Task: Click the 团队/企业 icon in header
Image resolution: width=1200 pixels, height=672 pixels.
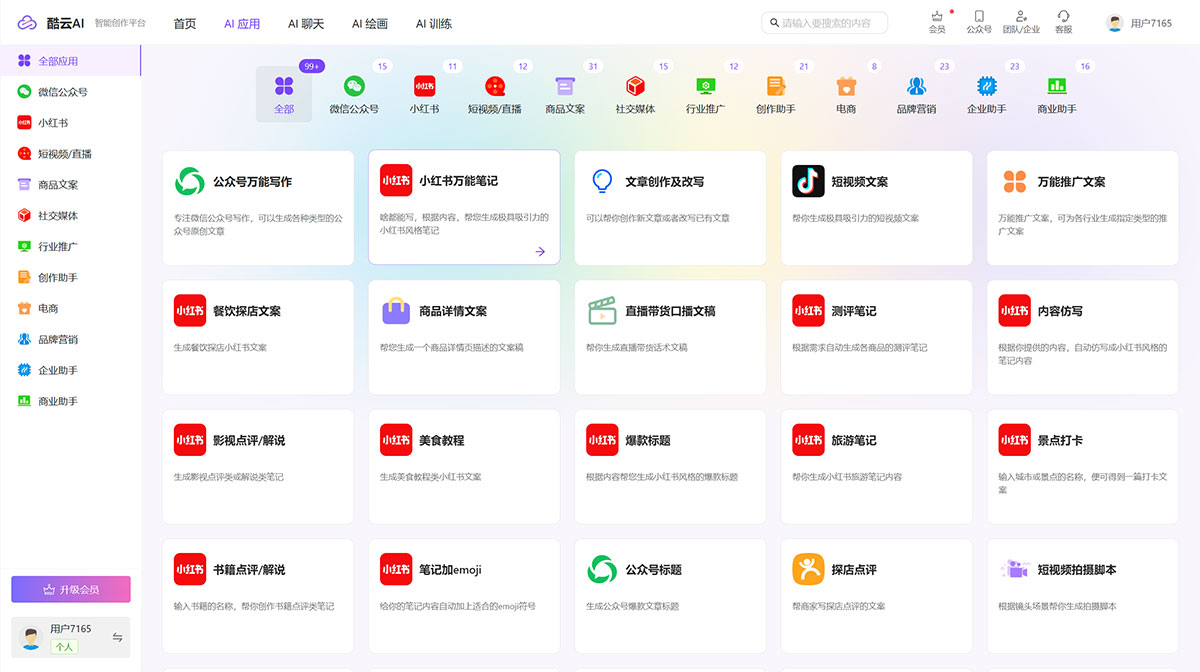Action: click(x=1020, y=17)
